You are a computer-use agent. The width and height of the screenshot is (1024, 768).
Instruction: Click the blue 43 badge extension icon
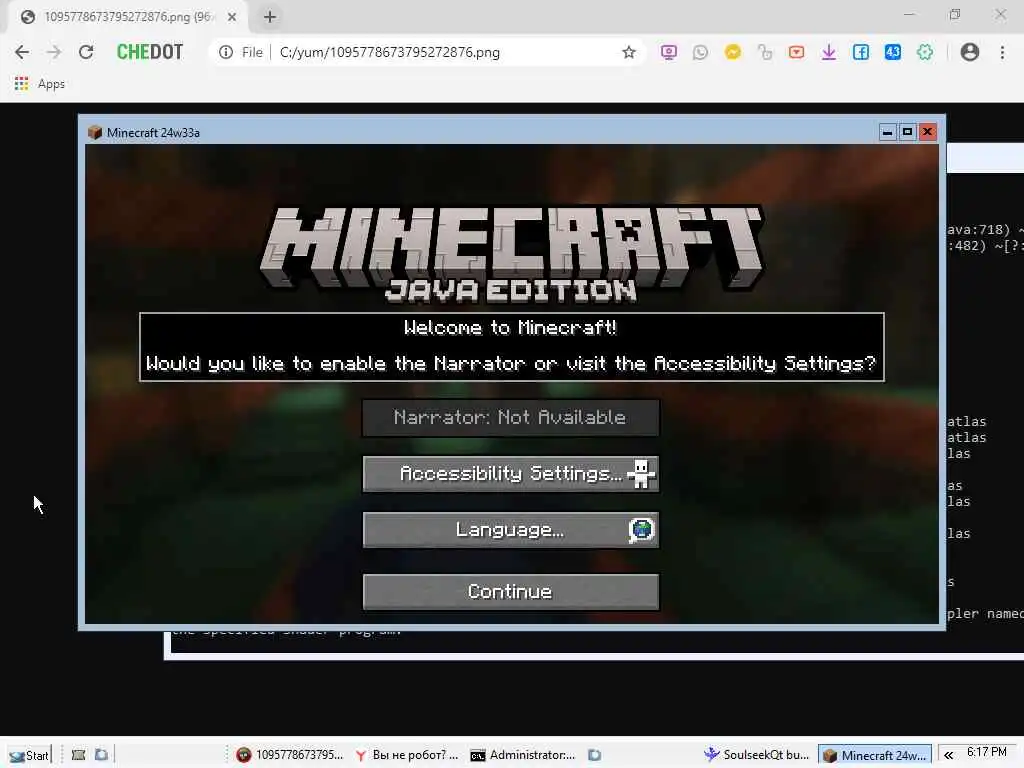[x=893, y=52]
